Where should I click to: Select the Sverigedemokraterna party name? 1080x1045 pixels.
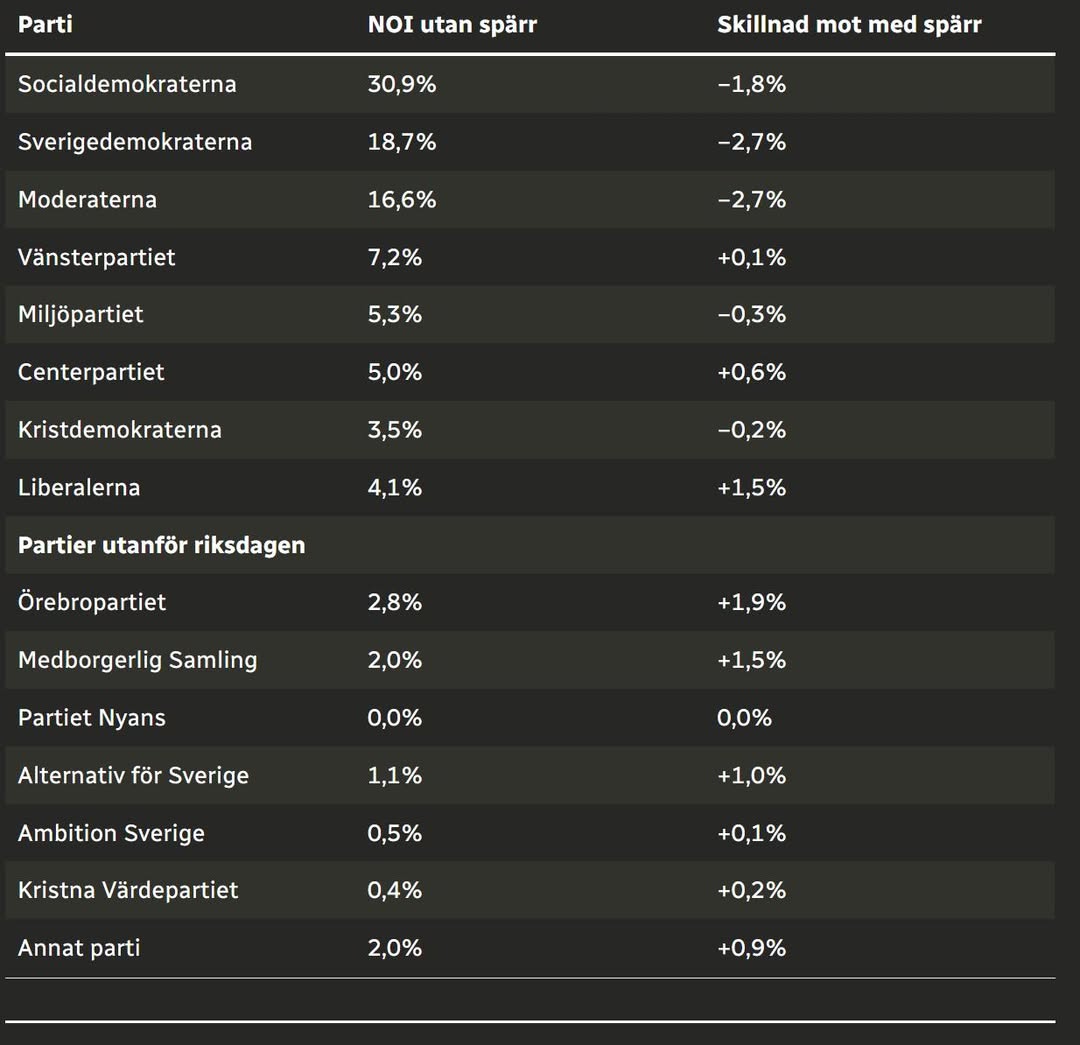click(135, 142)
